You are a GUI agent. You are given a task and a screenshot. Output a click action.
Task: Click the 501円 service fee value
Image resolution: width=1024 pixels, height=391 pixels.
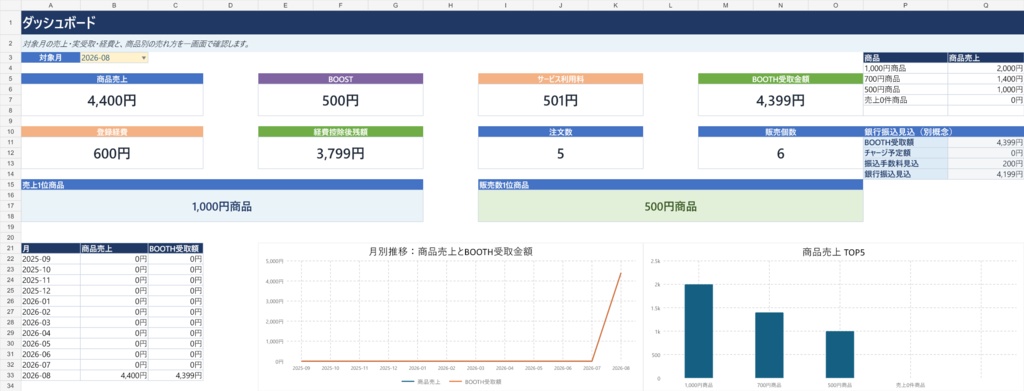pyautogui.click(x=560, y=101)
